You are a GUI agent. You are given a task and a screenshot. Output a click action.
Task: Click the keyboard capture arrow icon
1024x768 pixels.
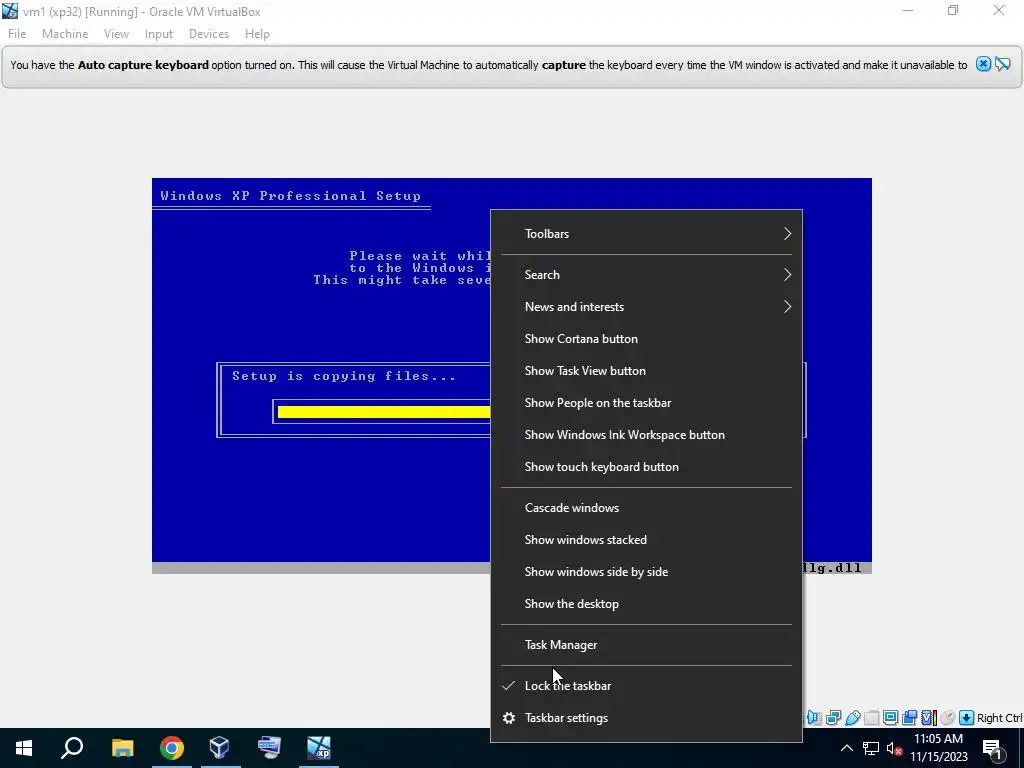coord(966,718)
